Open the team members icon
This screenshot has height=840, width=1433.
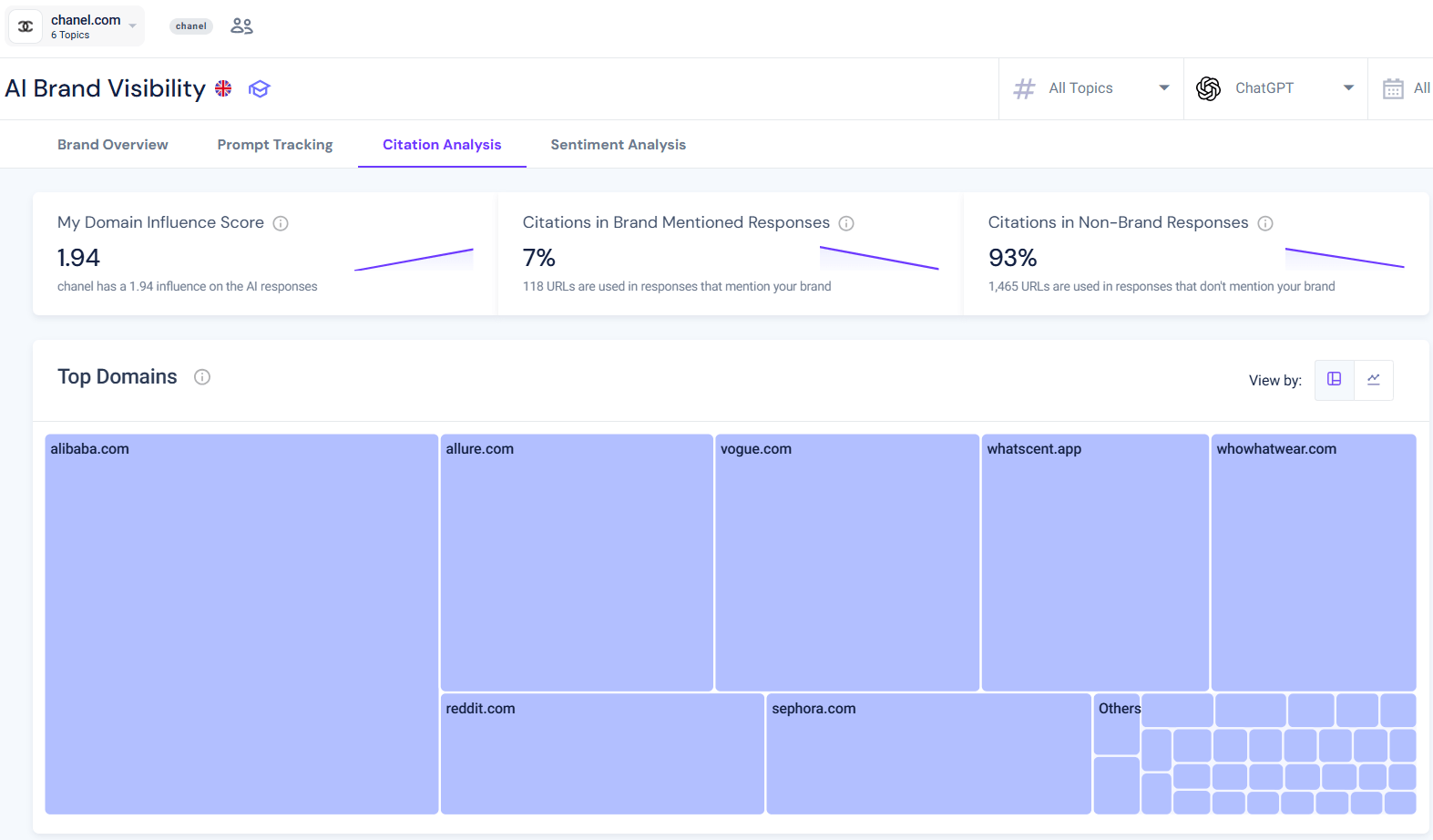pyautogui.click(x=241, y=26)
